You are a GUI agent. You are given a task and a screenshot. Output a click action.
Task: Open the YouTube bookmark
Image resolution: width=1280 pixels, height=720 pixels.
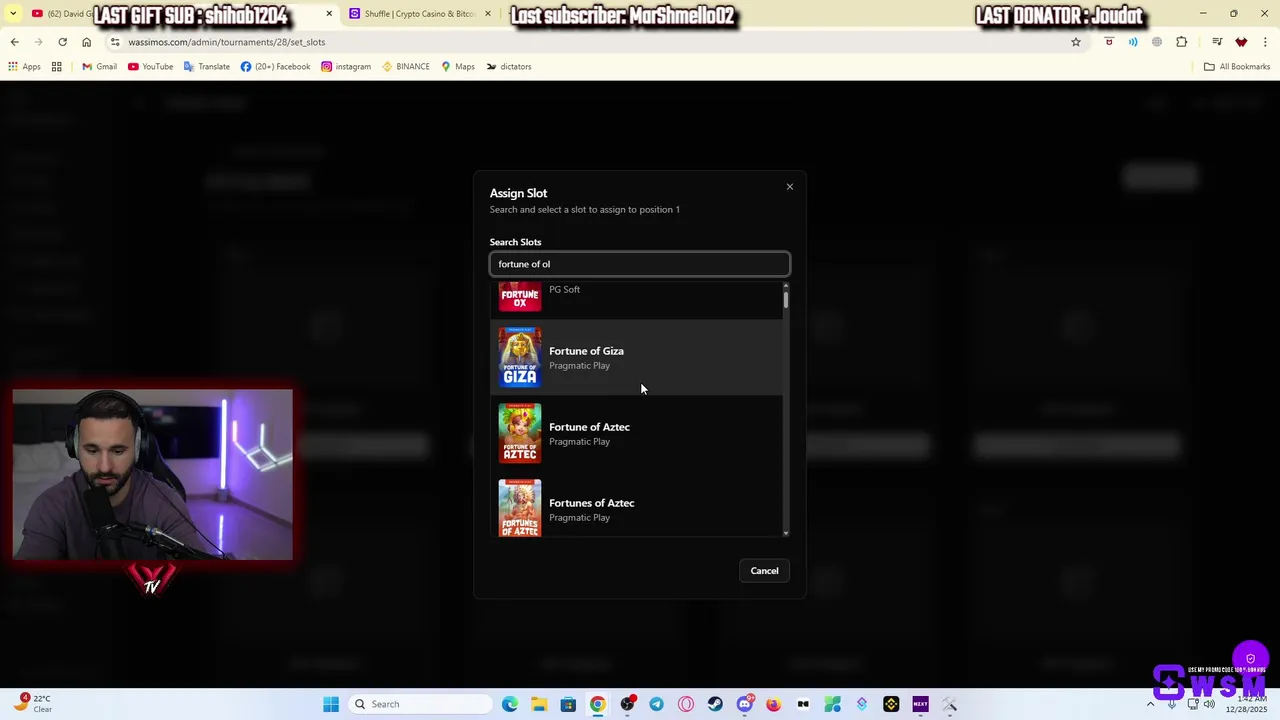click(x=150, y=67)
